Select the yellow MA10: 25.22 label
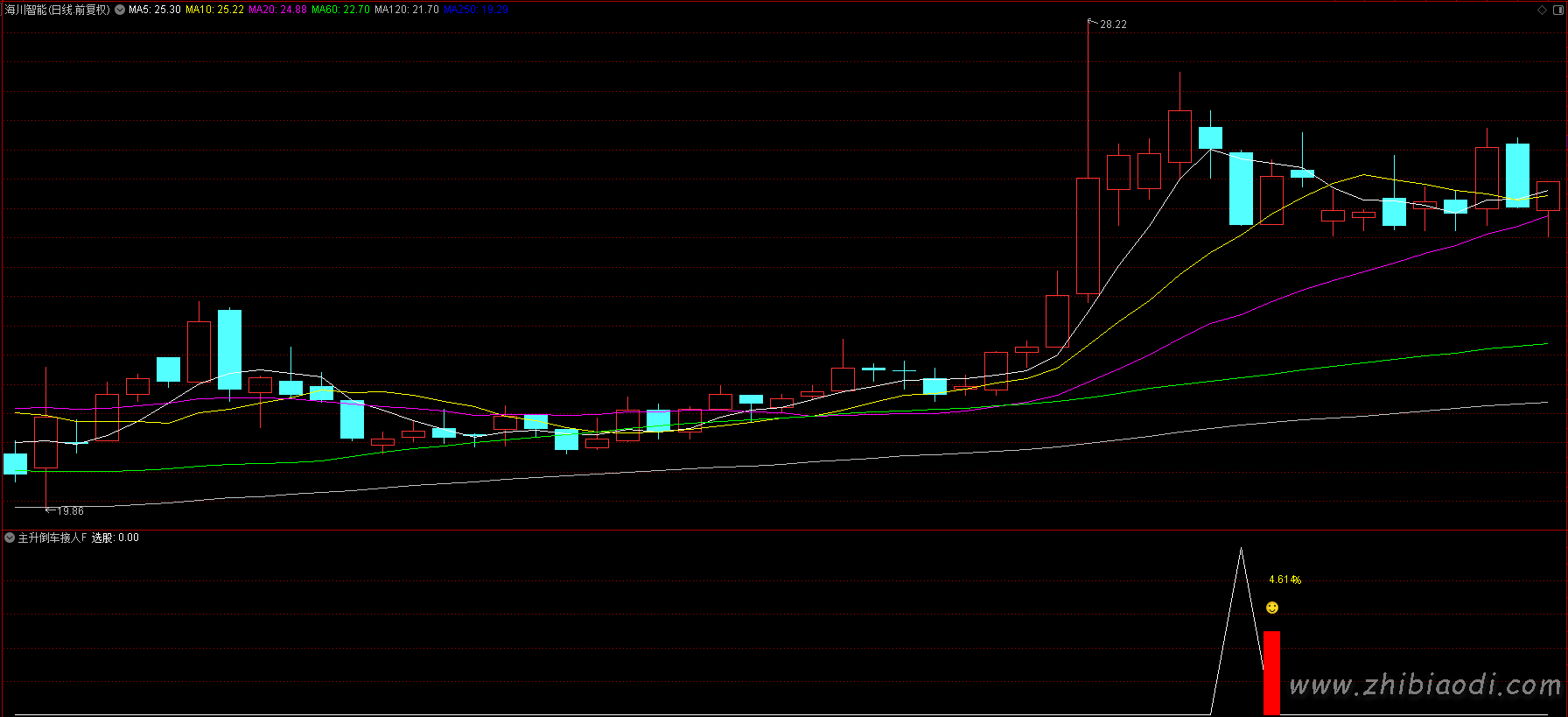This screenshot has height=717, width=1568. (x=214, y=10)
